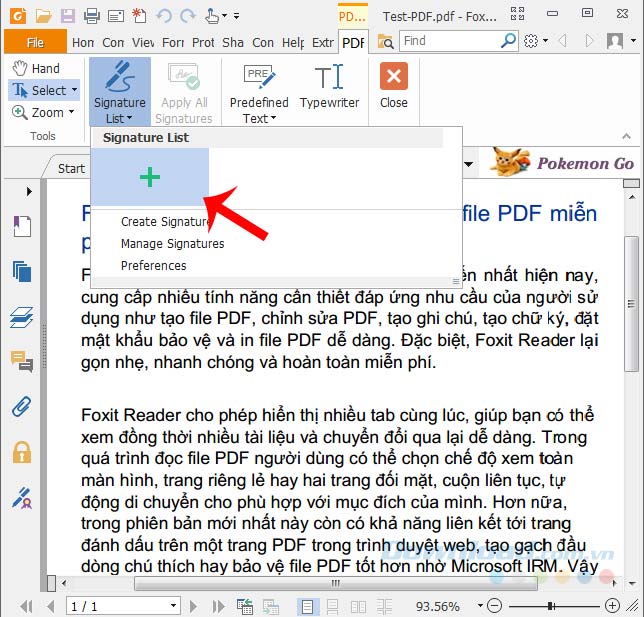
Task: Open the Predefined Text tool
Action: (259, 93)
